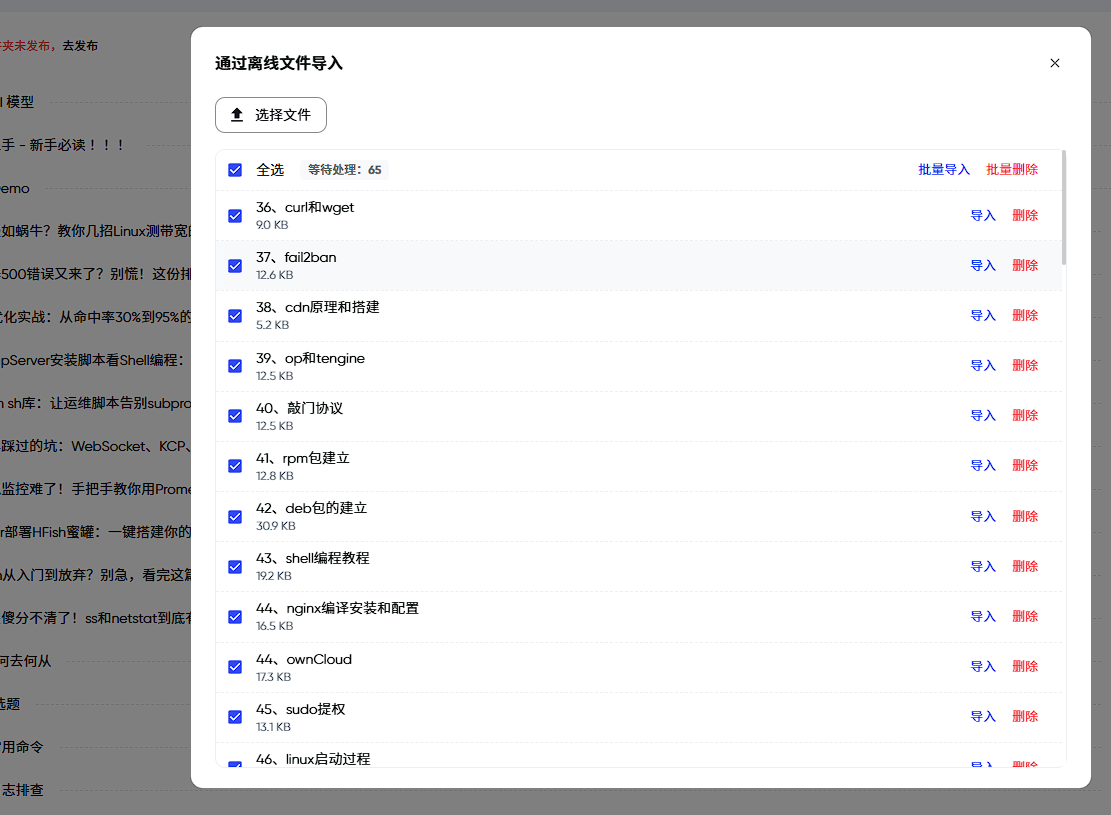Deselect the 40、敲门协议 file checkbox
This screenshot has height=815, width=1111.
point(235,416)
